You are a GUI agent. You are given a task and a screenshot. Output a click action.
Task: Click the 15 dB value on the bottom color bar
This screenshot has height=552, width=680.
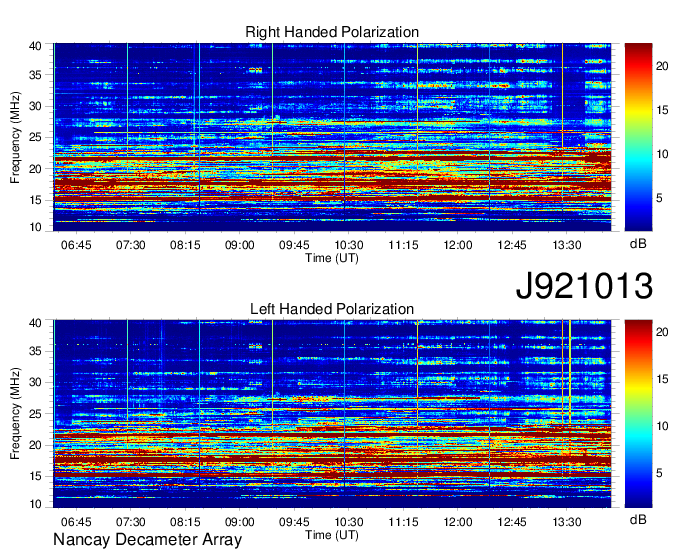(x=662, y=379)
